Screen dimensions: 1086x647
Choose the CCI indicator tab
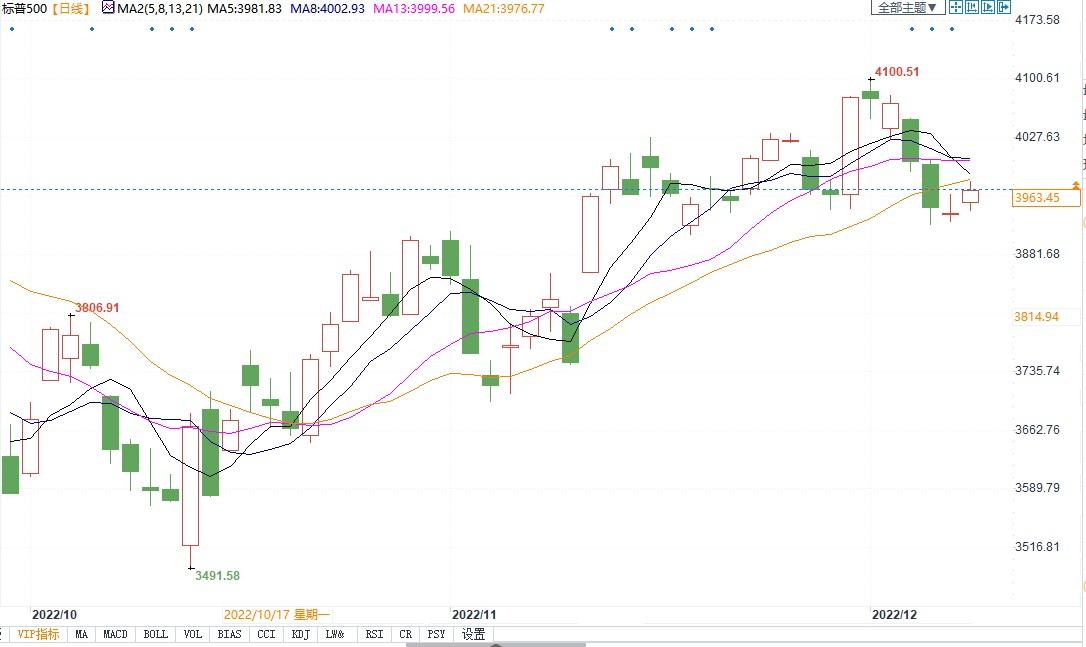[266, 634]
